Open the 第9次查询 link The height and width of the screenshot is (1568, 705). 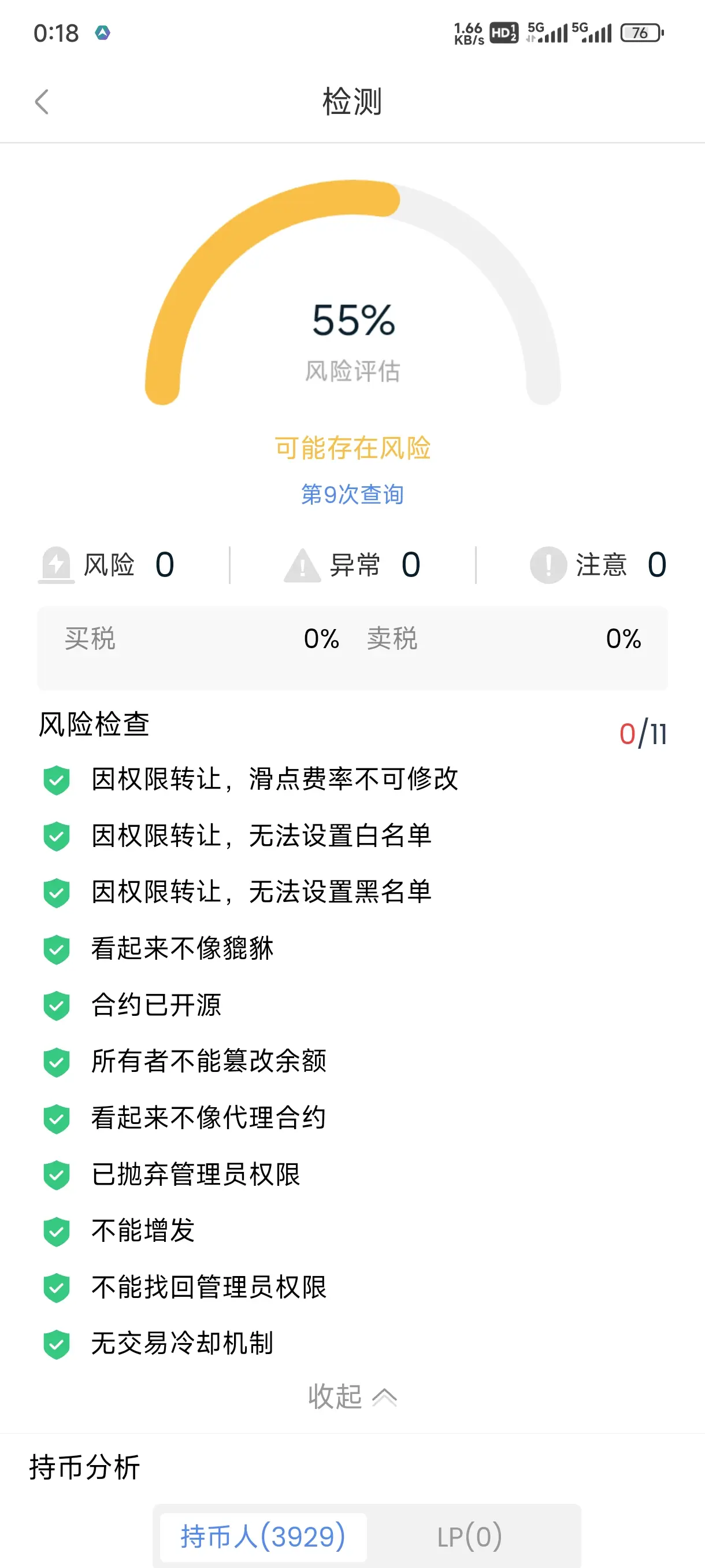click(x=352, y=494)
